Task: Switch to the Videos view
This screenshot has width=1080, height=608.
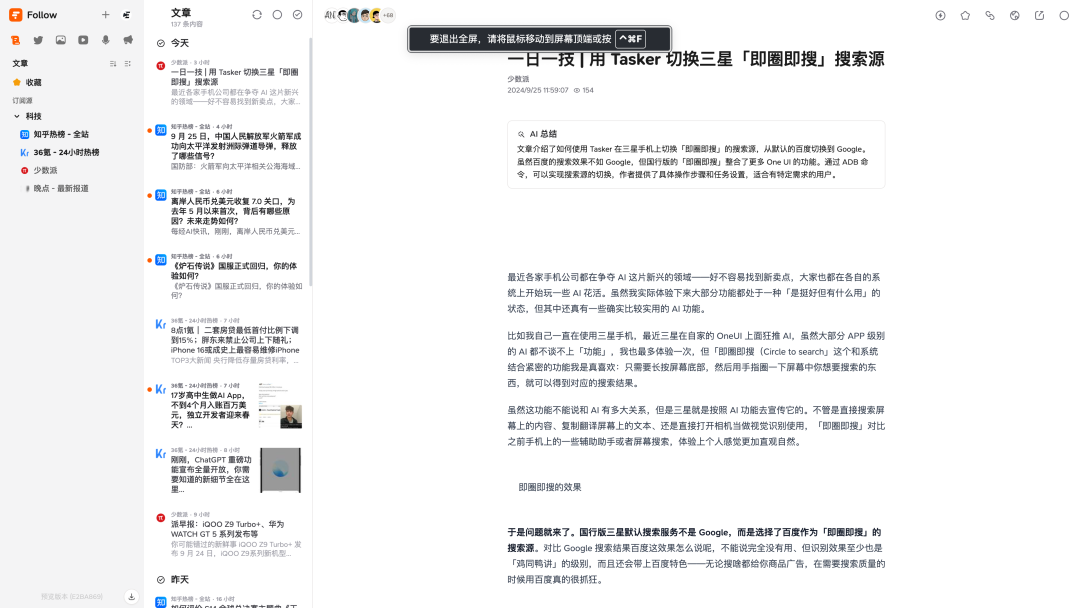Action: pyautogui.click(x=83, y=40)
